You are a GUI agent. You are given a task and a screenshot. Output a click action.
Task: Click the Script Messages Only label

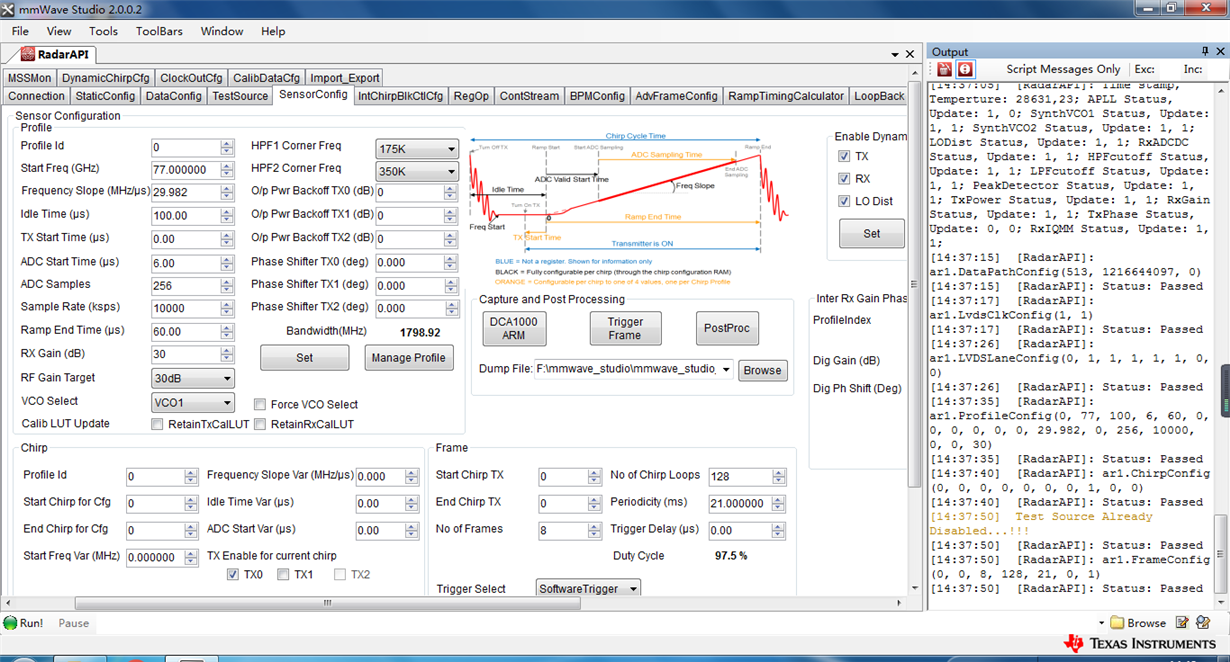click(x=1063, y=69)
